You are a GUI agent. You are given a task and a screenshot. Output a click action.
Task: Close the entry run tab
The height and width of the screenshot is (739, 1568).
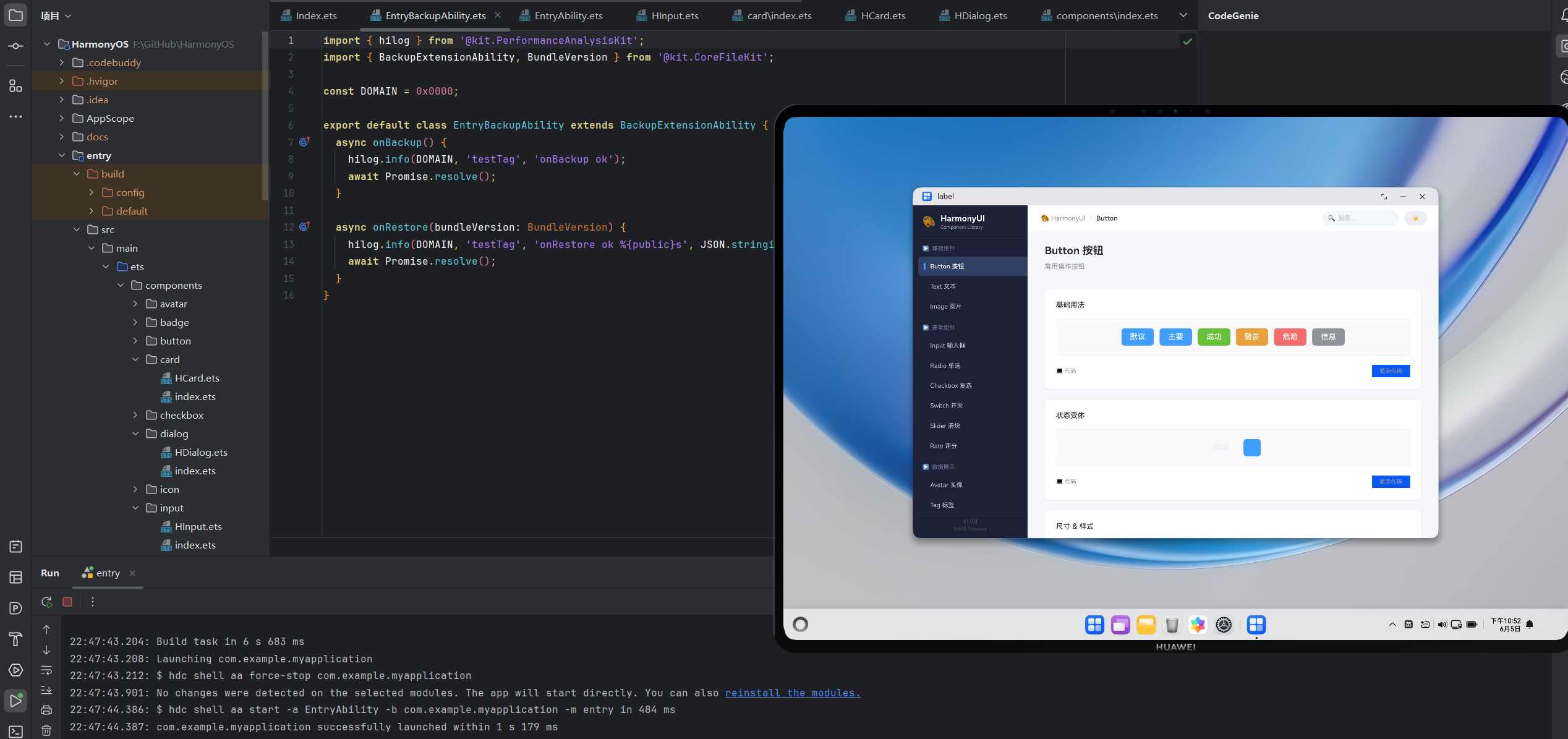(x=132, y=573)
